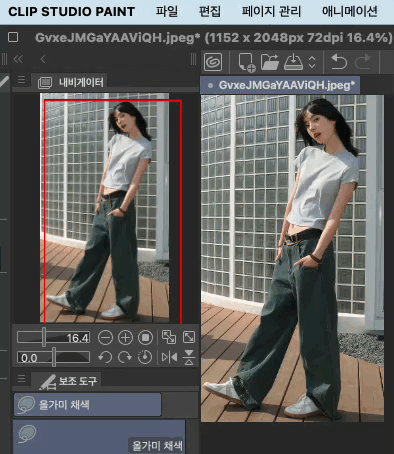The image size is (394, 454).
Task: Create a new canvas with page-plus icon
Action: 247,63
